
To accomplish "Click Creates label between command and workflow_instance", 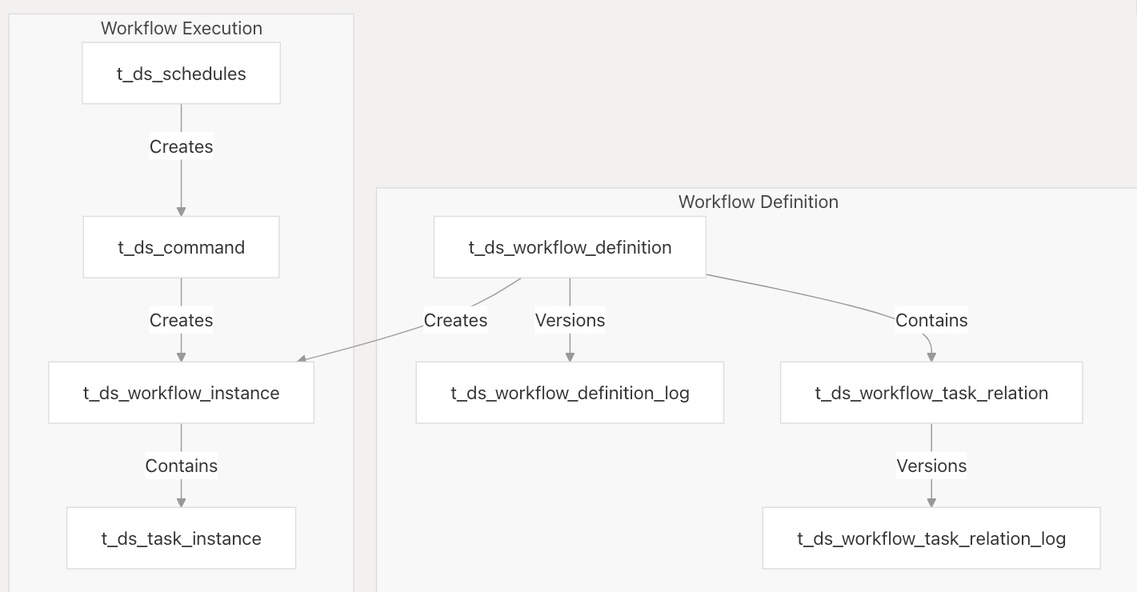I will click(181, 320).
